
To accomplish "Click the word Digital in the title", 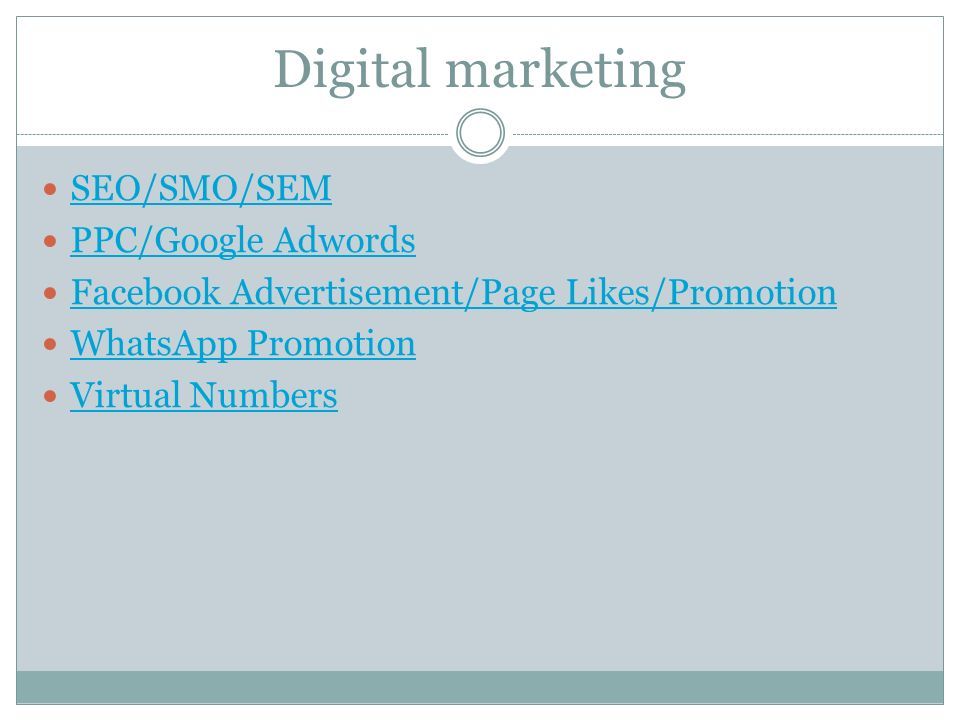I will click(x=351, y=70).
